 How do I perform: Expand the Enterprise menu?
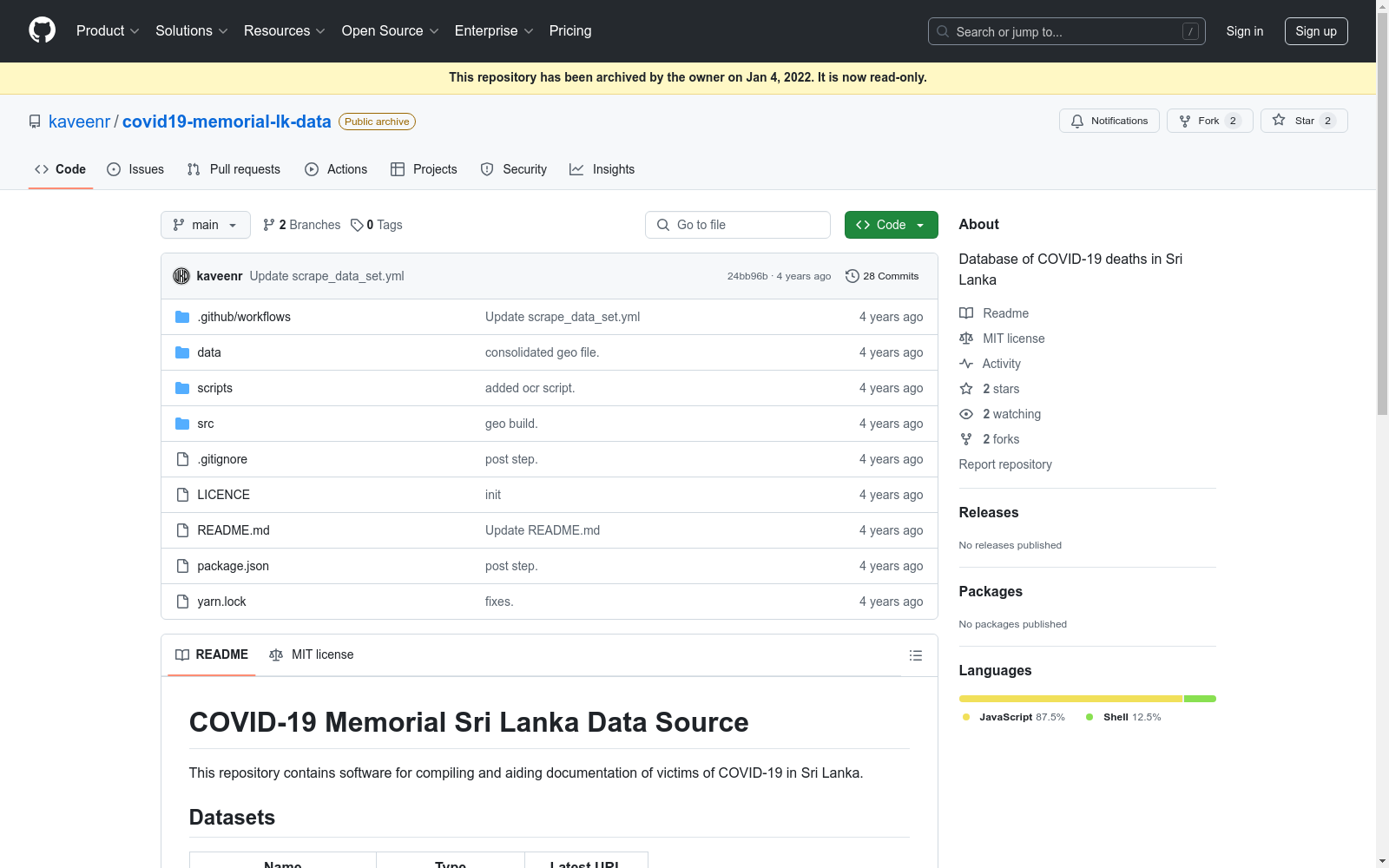[x=494, y=31]
